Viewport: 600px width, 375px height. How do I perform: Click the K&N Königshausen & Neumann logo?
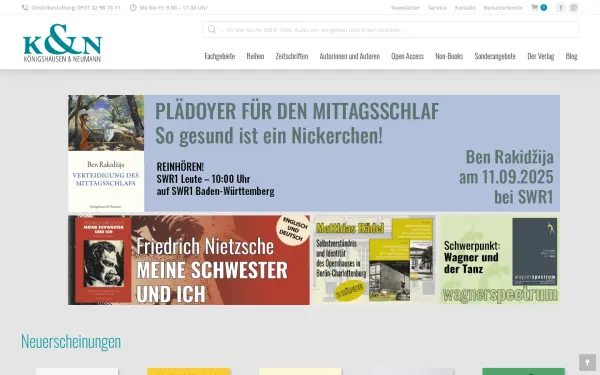tap(62, 43)
